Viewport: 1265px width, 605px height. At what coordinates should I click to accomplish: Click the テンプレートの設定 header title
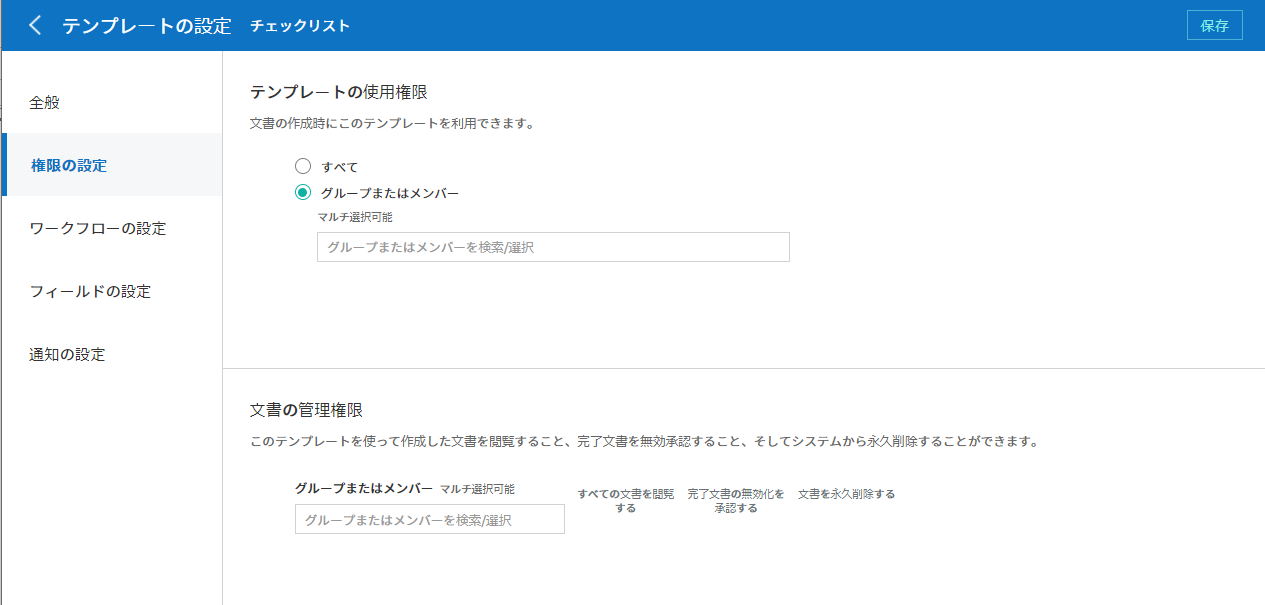pyautogui.click(x=147, y=26)
